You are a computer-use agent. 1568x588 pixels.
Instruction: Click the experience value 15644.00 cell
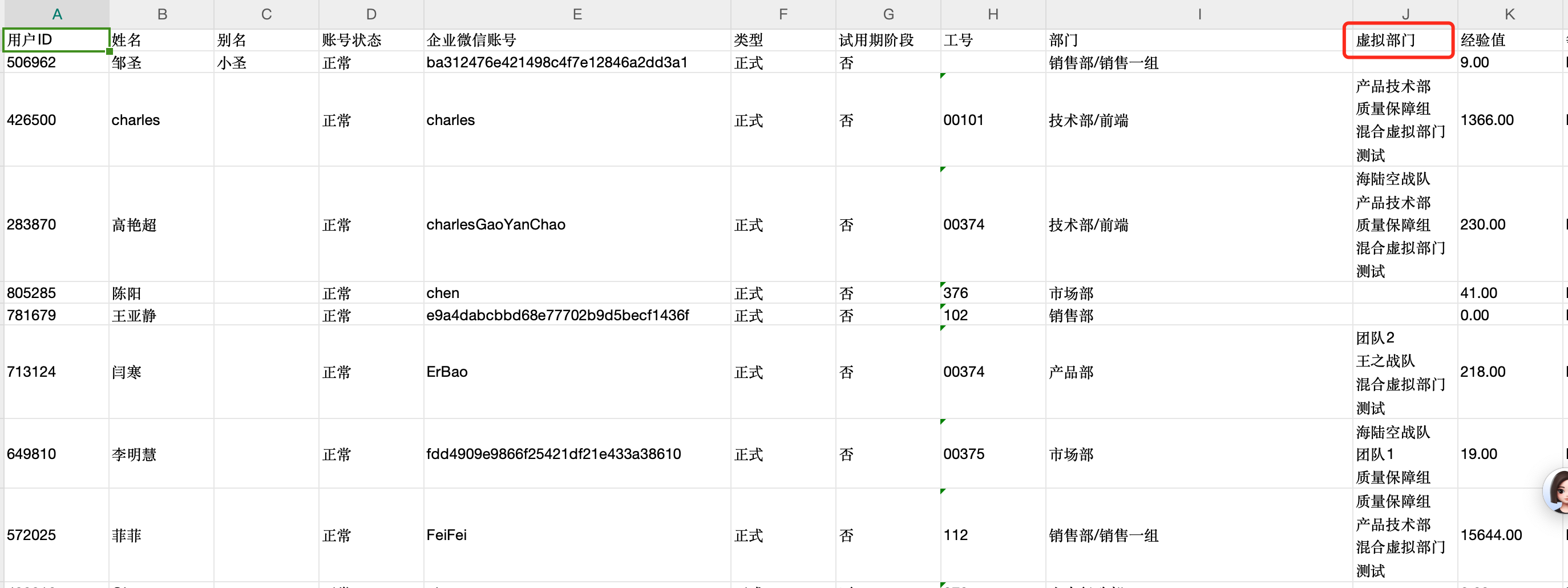1509,535
